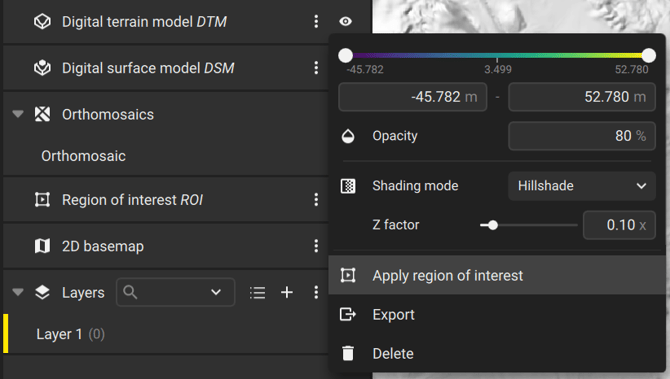
Task: Open the Layers section three-dot menu
Action: (x=316, y=292)
